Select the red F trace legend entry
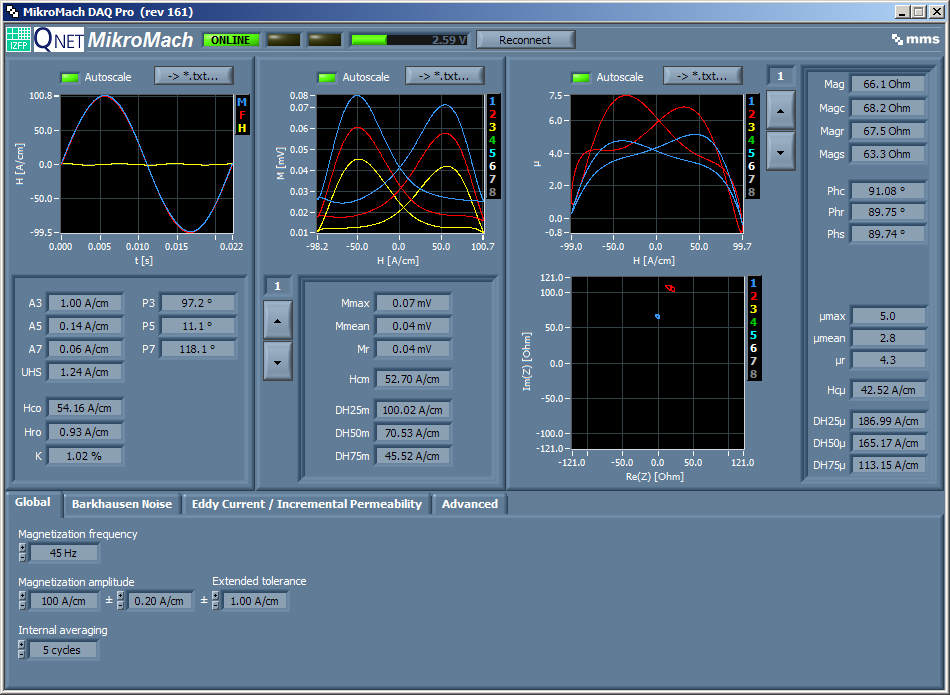 pos(242,115)
